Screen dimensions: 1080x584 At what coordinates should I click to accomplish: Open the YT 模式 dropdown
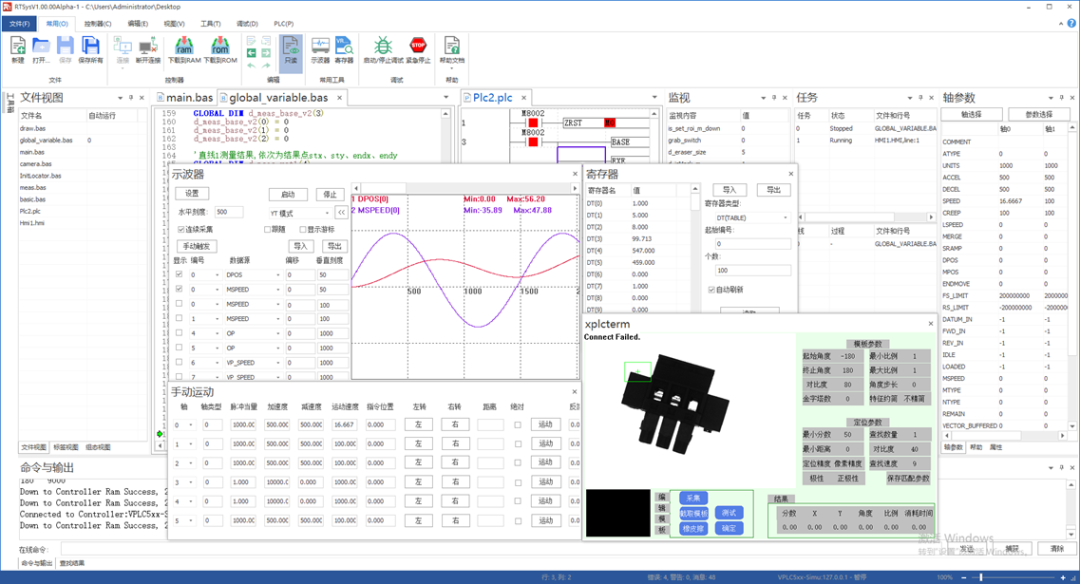click(300, 213)
